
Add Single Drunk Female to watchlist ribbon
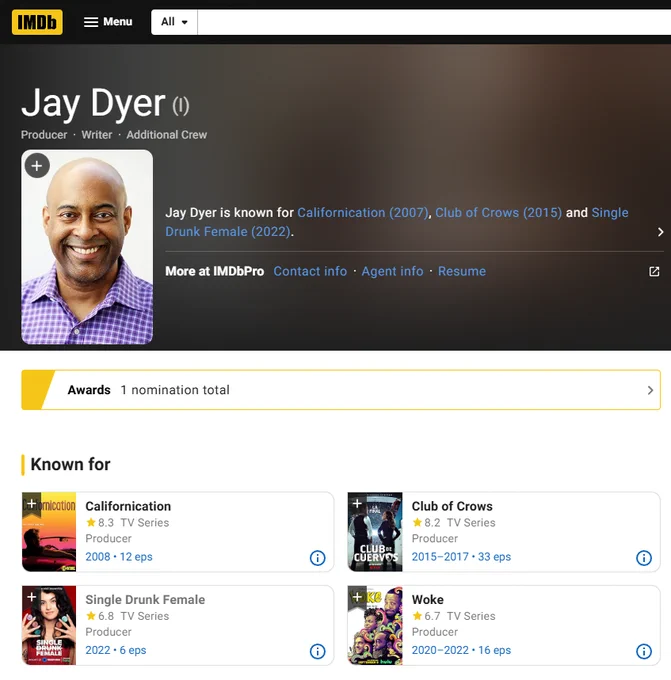[31, 598]
